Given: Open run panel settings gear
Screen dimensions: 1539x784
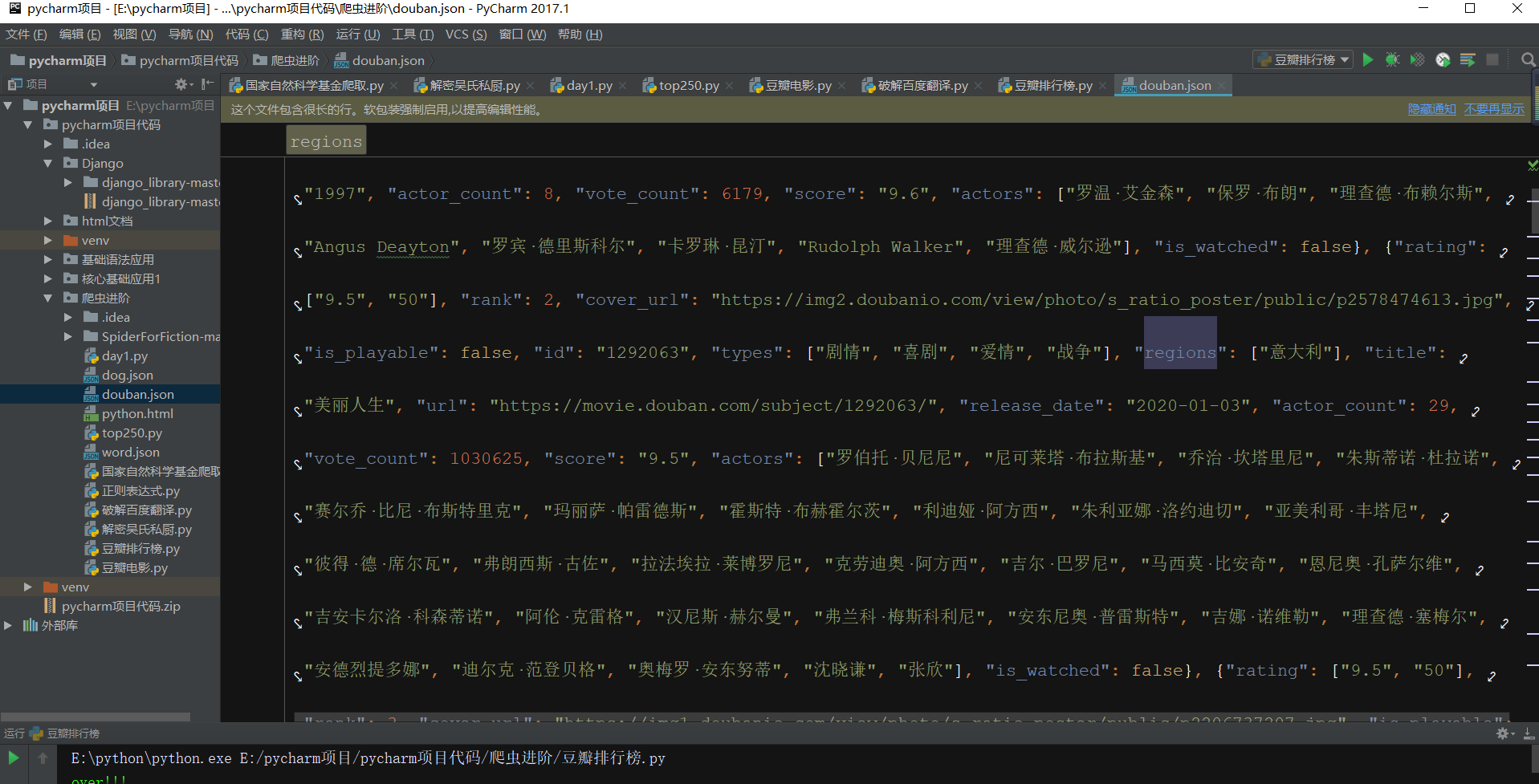Looking at the screenshot, I should pos(1503,733).
